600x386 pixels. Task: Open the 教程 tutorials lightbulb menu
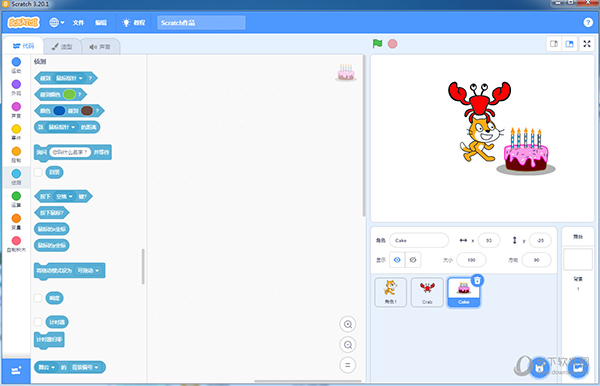click(133, 23)
